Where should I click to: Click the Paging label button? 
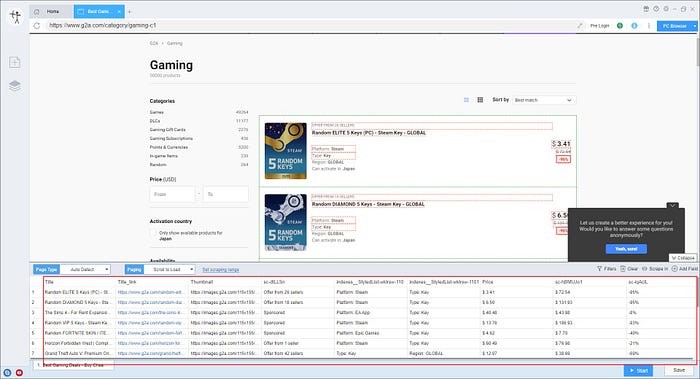pyautogui.click(x=134, y=270)
